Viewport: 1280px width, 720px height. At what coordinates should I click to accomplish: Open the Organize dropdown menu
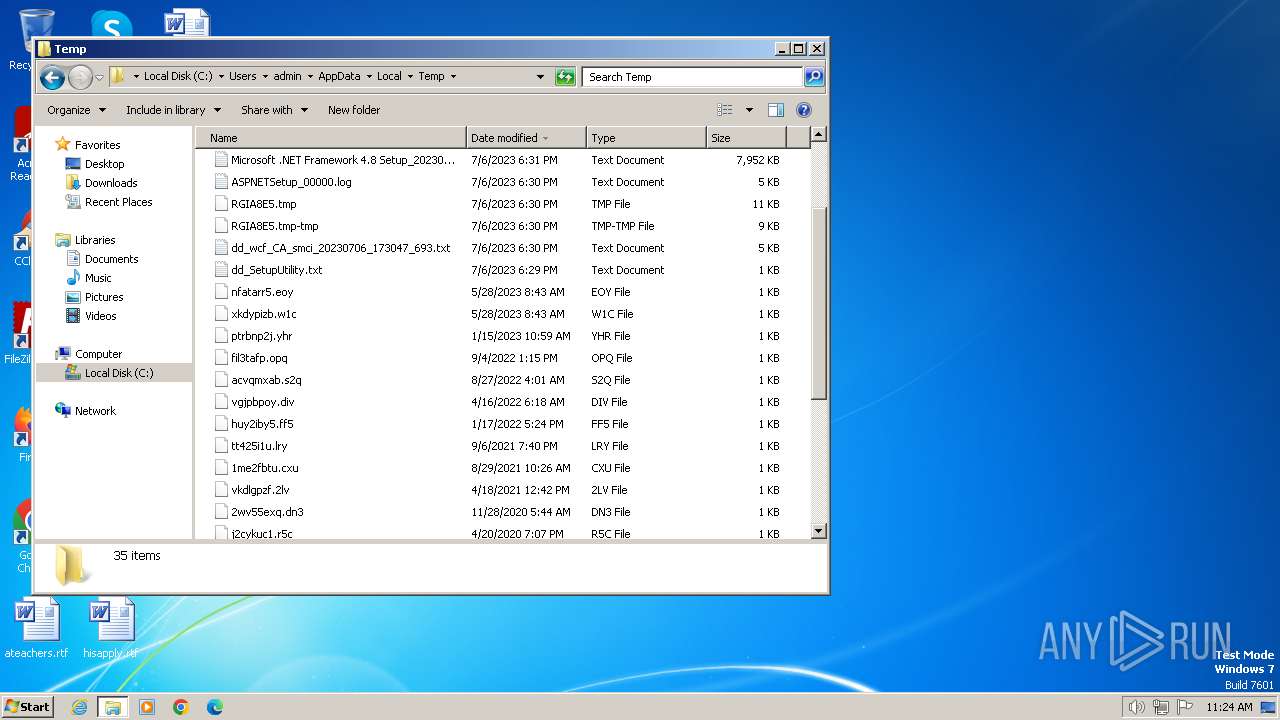[76, 110]
